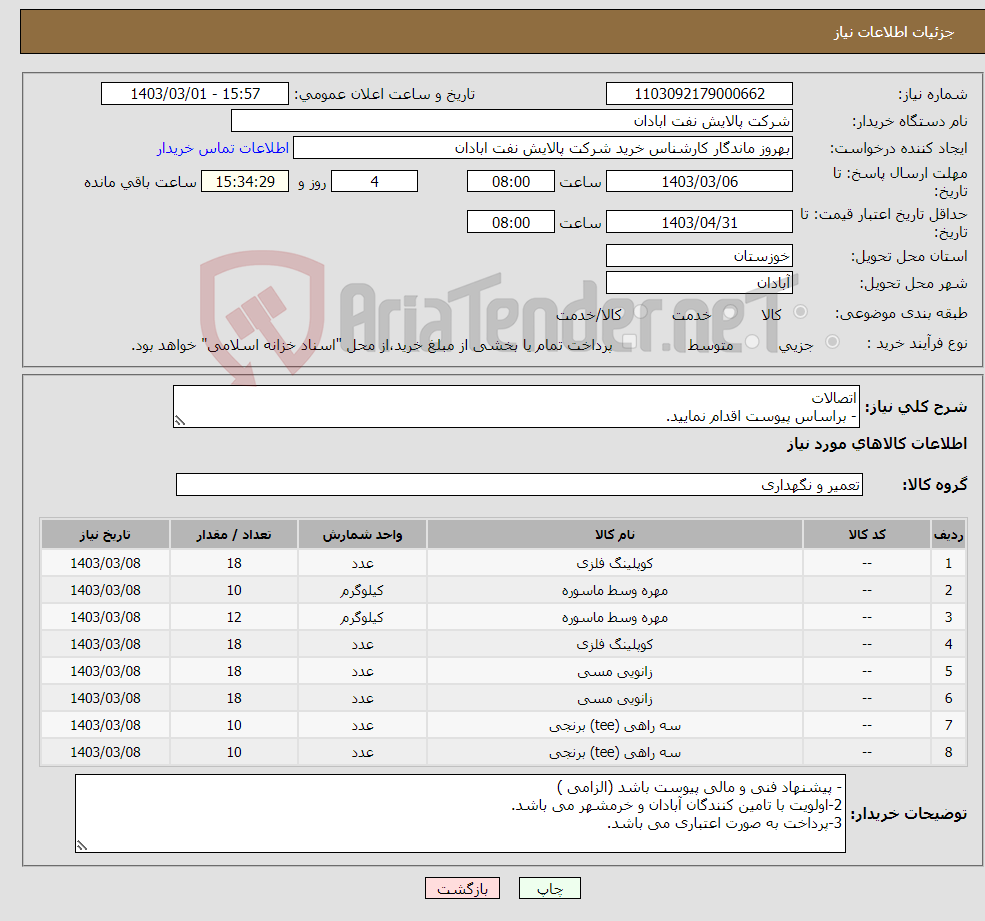The height and width of the screenshot is (921, 985).
Task: Click the بازگشت (back) button
Action: pos(462,888)
